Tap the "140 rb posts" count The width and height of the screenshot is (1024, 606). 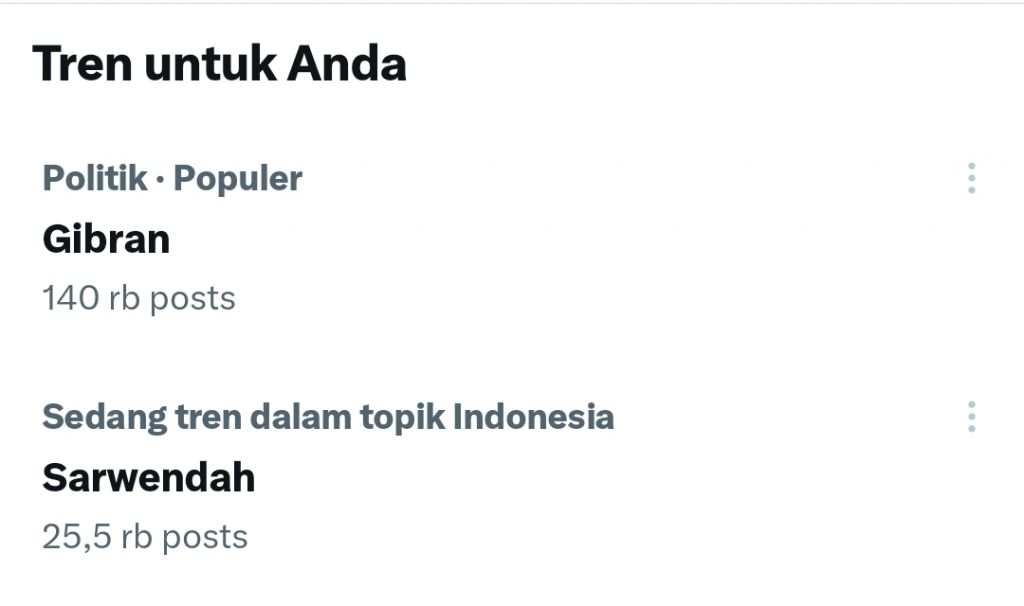pyautogui.click(x=139, y=298)
